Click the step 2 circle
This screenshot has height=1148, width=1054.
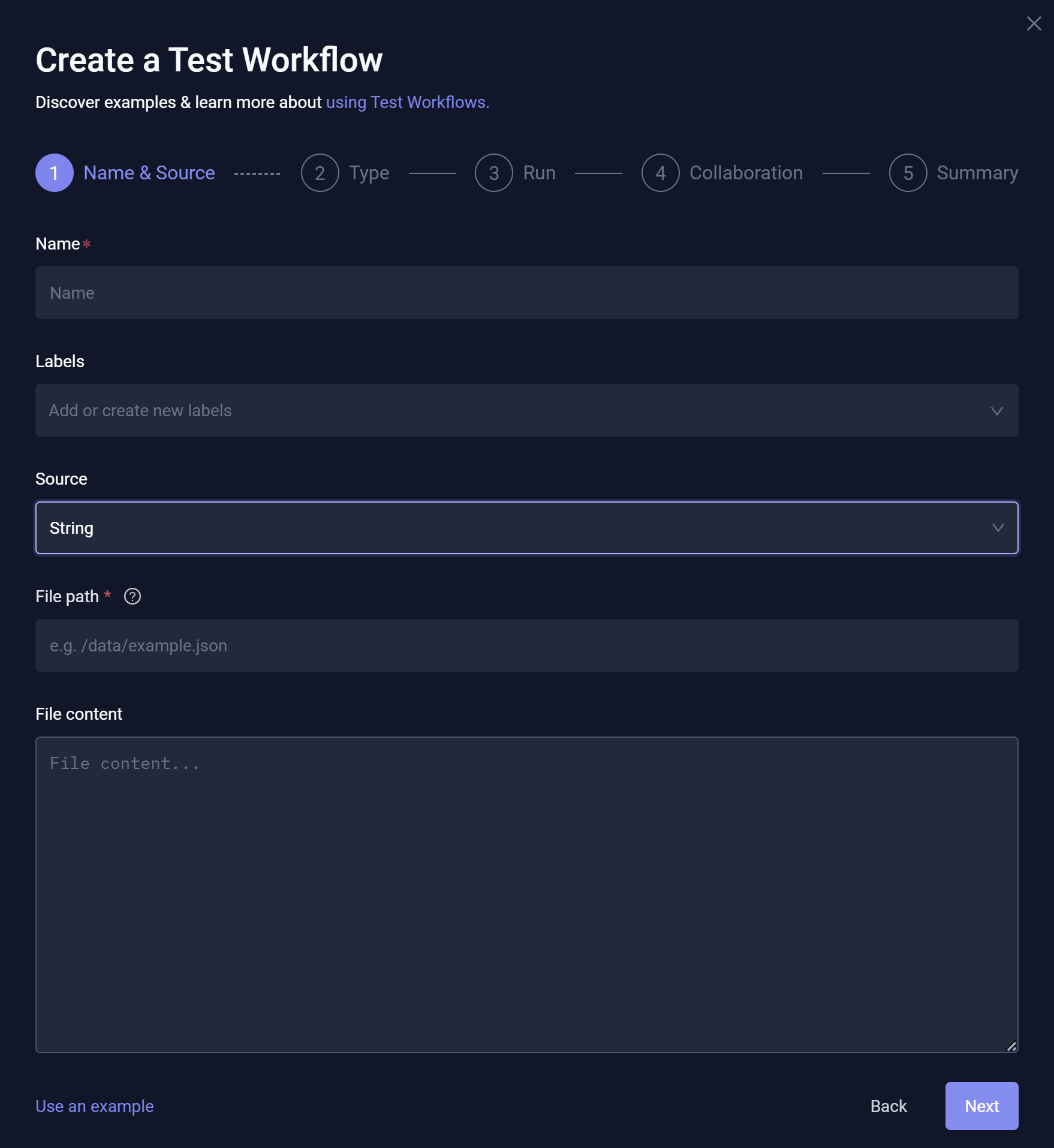coord(320,173)
